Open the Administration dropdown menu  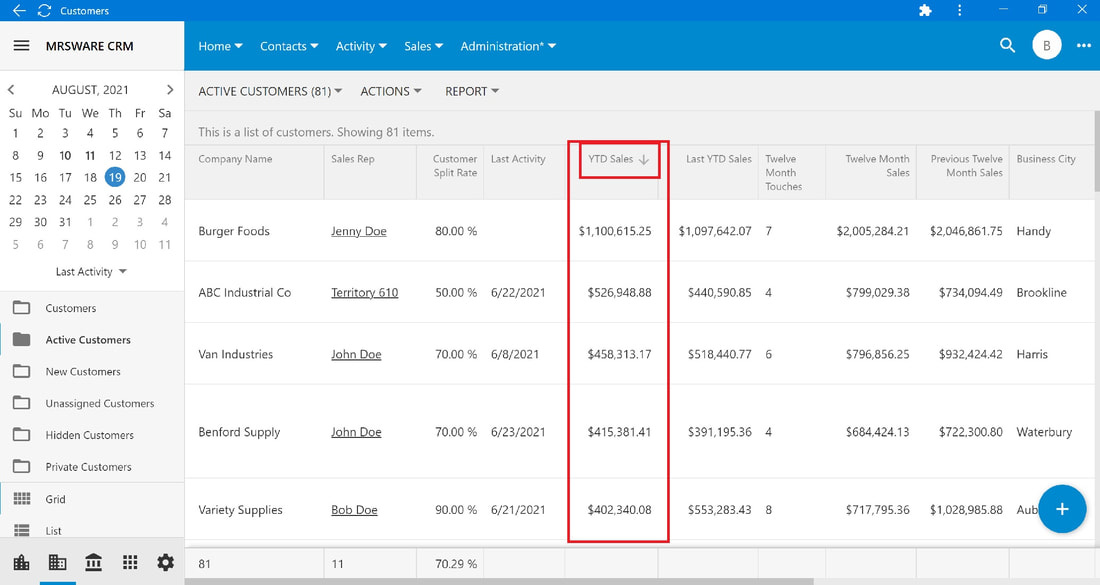click(x=508, y=46)
